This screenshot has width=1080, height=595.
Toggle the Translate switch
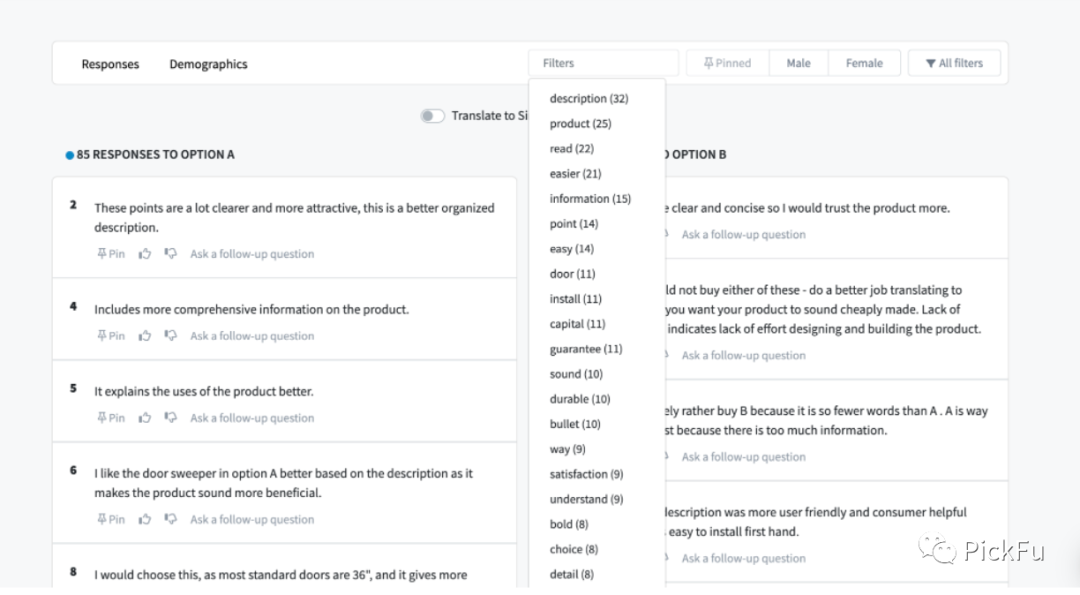tap(433, 116)
